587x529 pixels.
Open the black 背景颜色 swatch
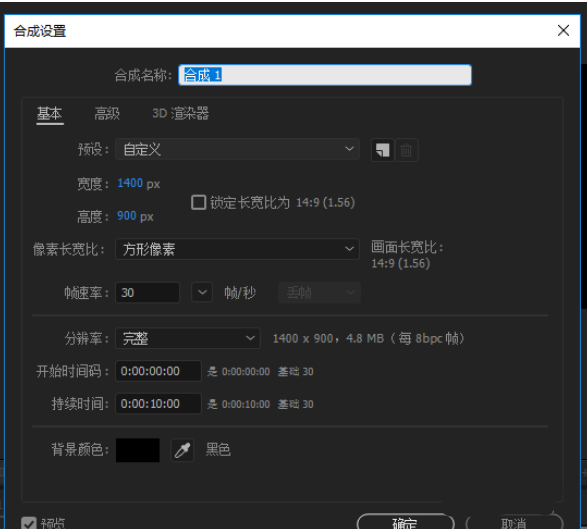point(138,450)
